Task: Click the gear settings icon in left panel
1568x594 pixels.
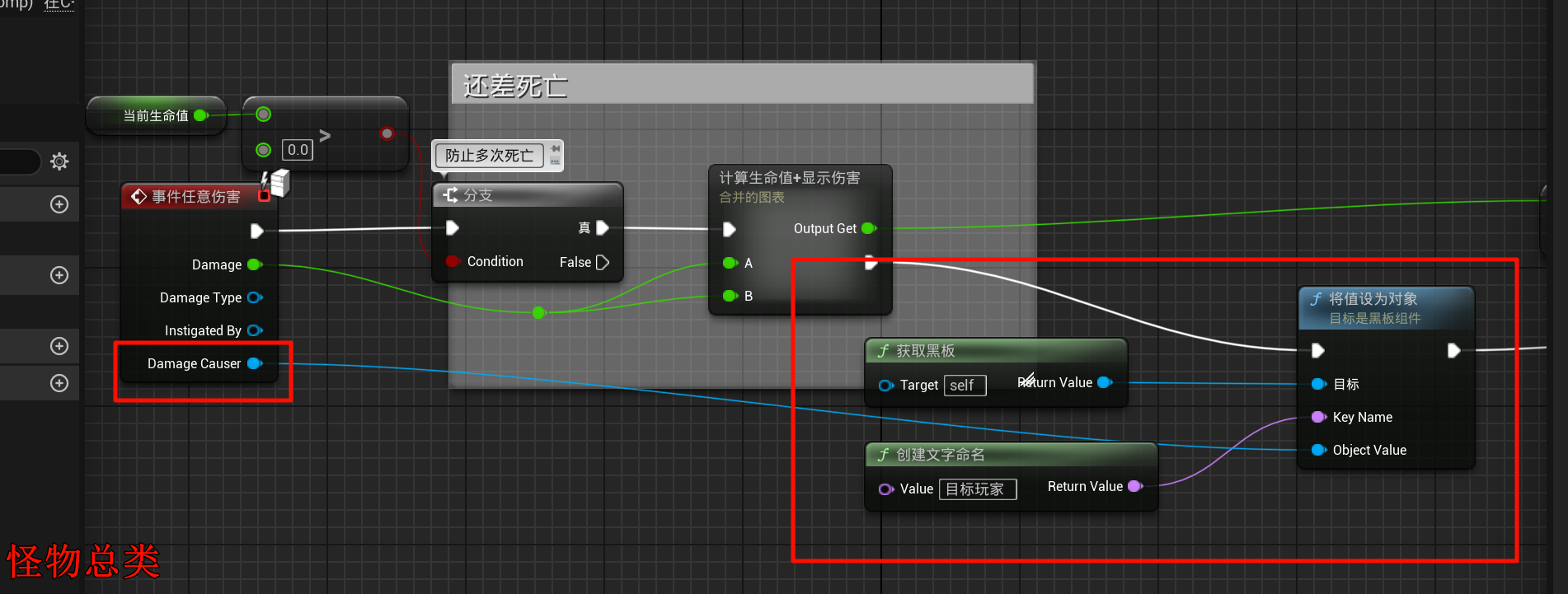Action: (x=59, y=161)
